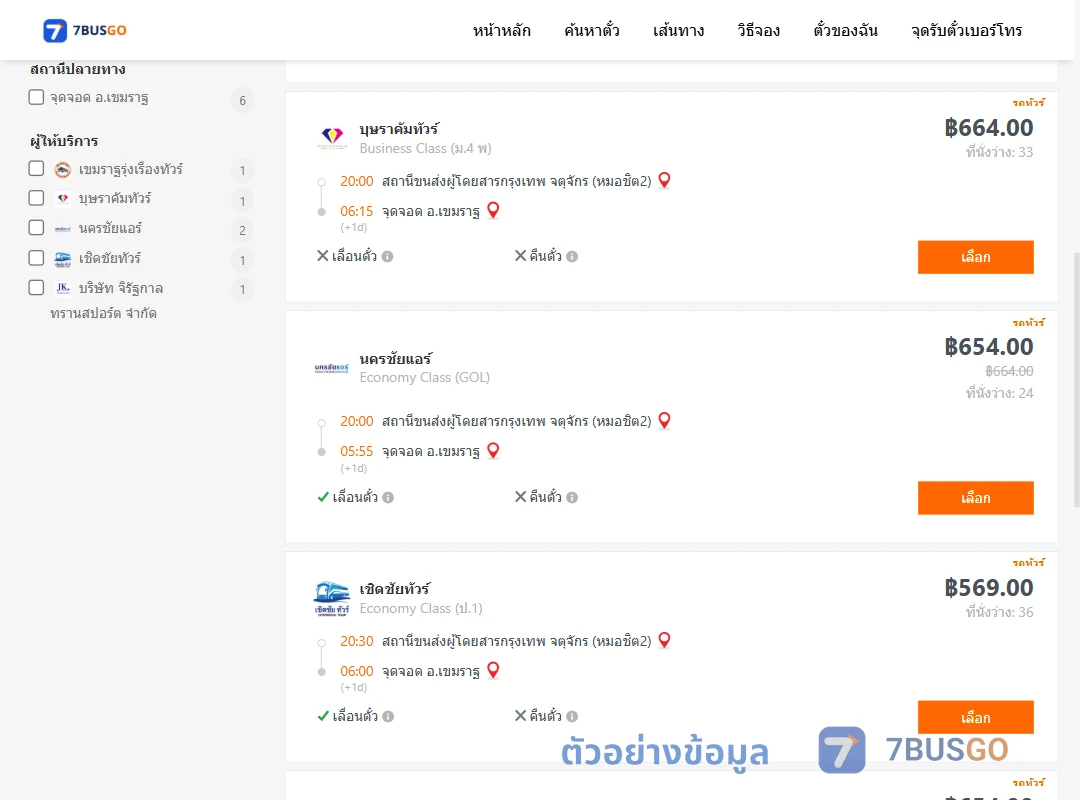The height and width of the screenshot is (800, 1080).
Task: Tick the จุดจอด อ.เขมราฐ destination checkbox
Action: (37, 97)
